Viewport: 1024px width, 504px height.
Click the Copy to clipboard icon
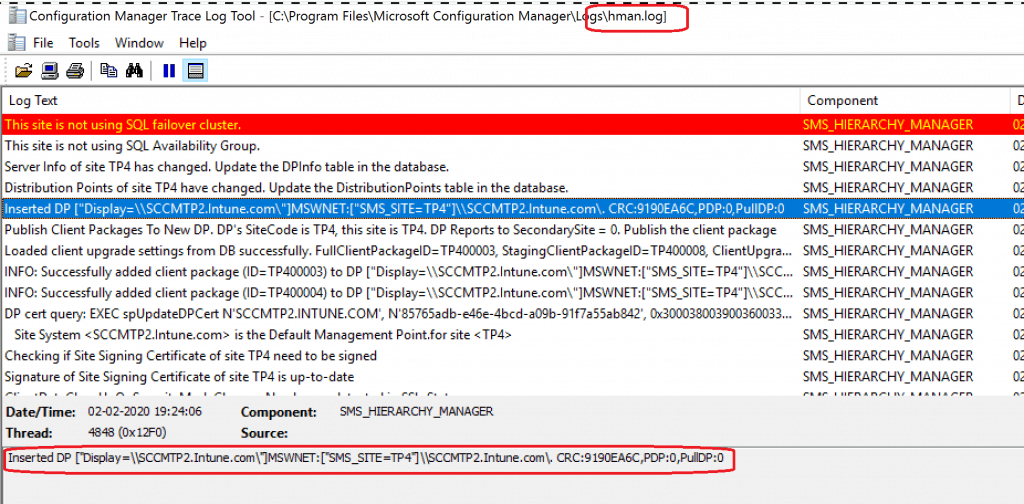pyautogui.click(x=109, y=71)
